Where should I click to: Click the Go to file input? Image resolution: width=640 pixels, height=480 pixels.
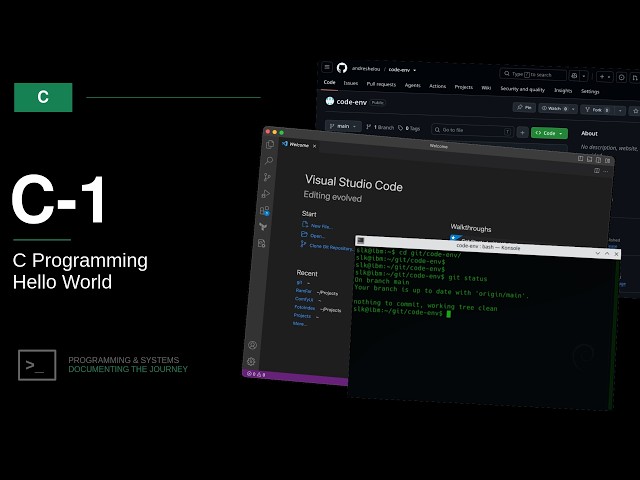[x=472, y=131]
